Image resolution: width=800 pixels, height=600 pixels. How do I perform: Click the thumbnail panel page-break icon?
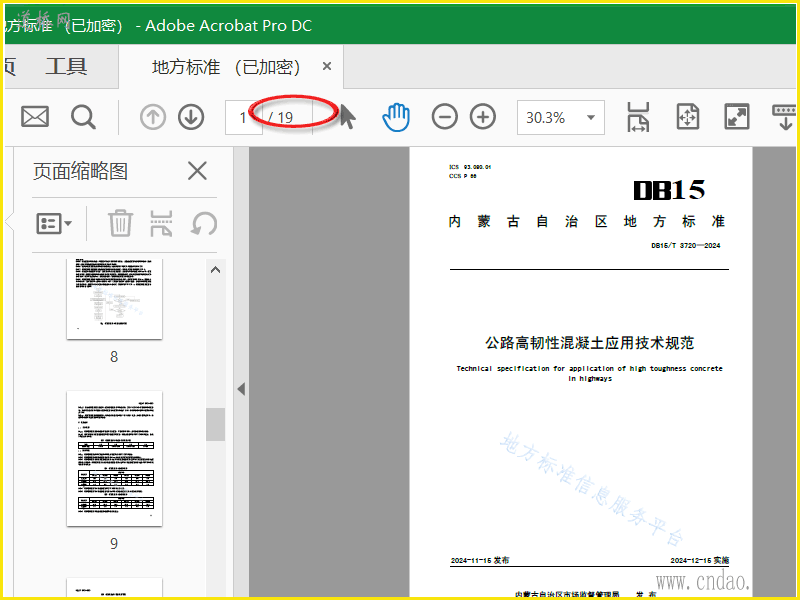161,223
